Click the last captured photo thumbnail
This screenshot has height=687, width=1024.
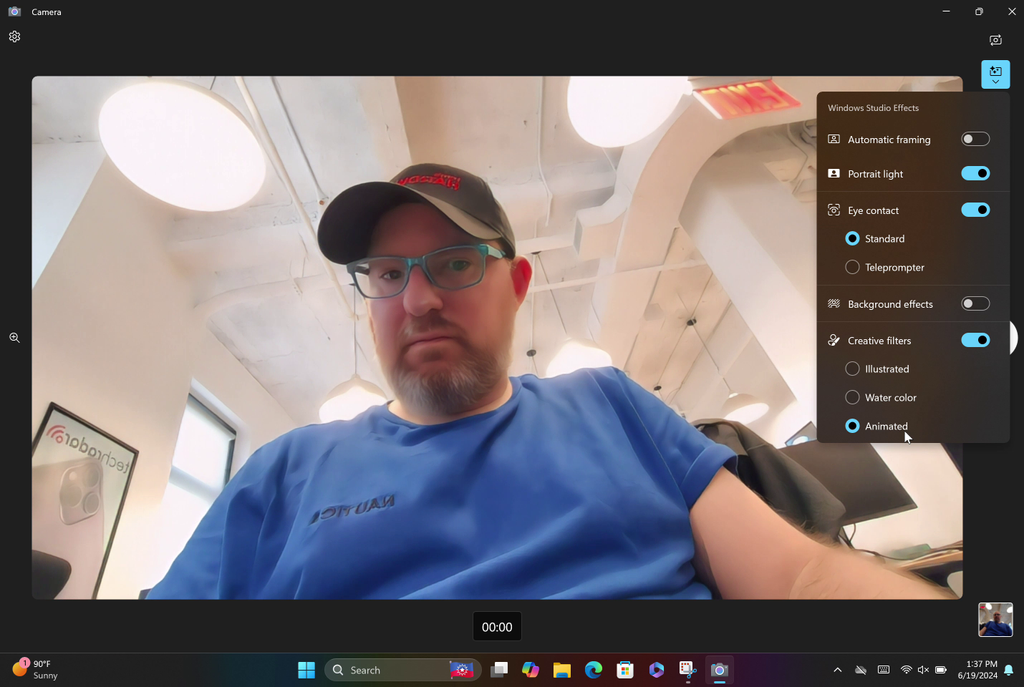pos(995,619)
